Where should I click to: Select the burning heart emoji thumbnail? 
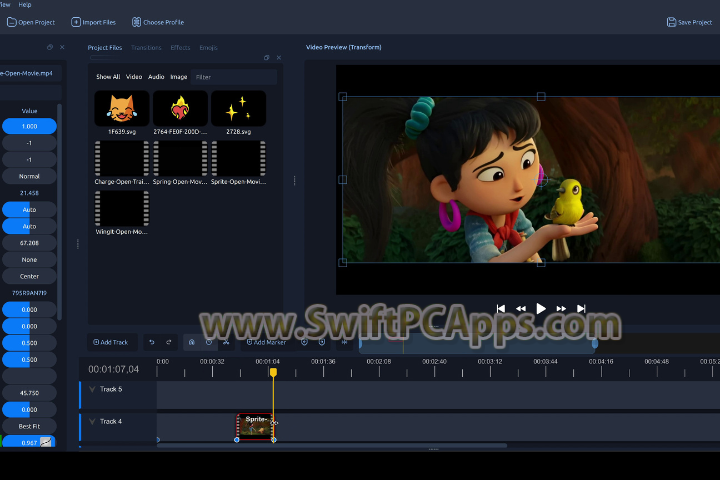(x=180, y=108)
